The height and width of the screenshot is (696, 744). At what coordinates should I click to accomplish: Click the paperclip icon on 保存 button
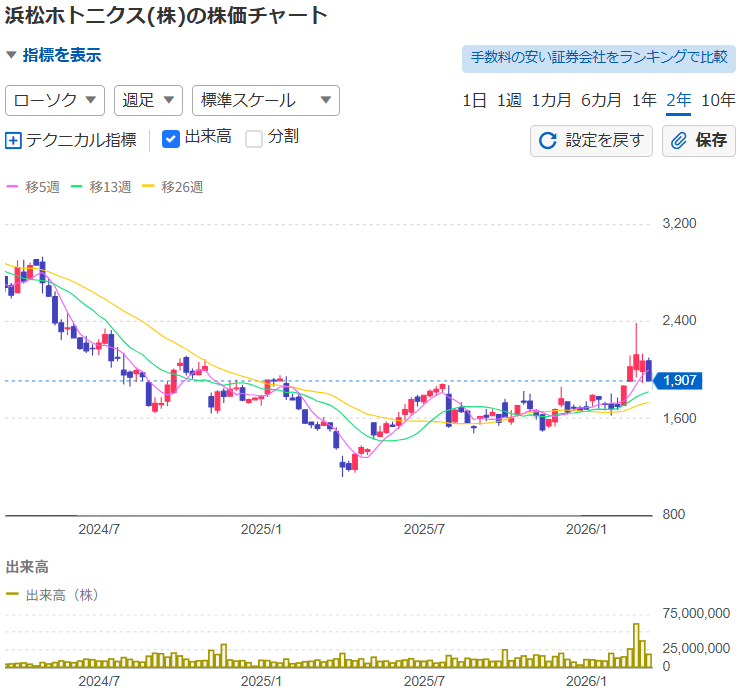(679, 141)
